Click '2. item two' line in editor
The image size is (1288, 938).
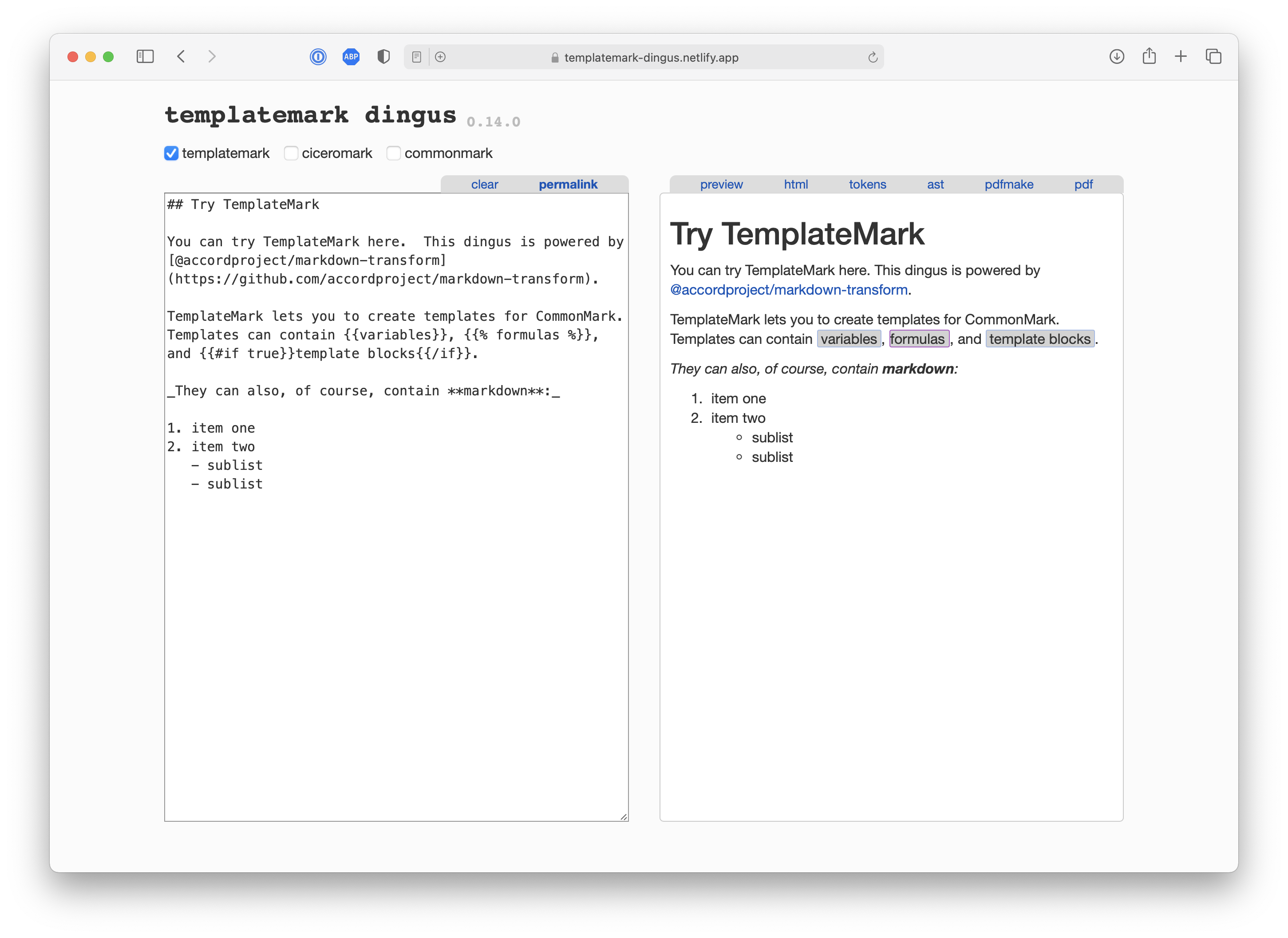click(211, 447)
